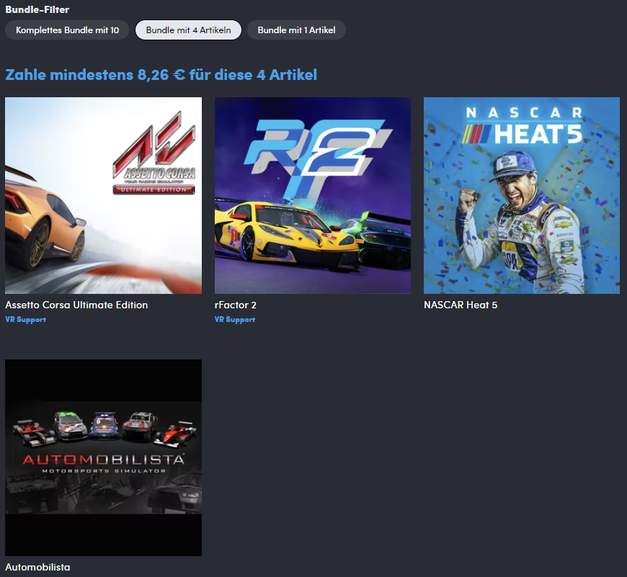
Task: Open Automobilista cover image
Action: [104, 457]
